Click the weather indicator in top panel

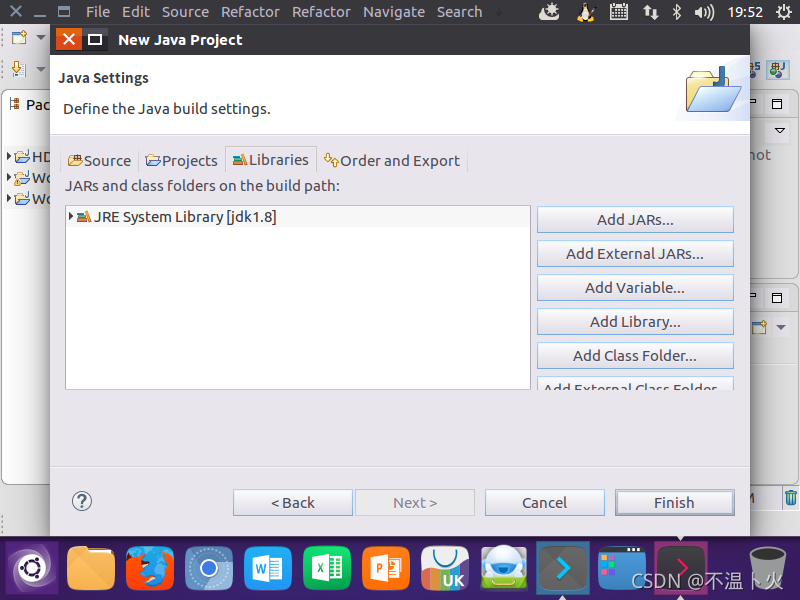(549, 12)
